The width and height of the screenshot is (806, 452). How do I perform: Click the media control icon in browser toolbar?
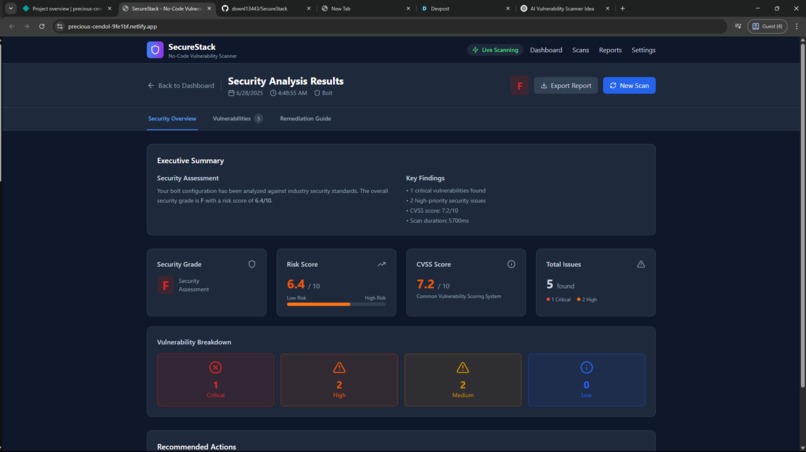pyautogui.click(x=738, y=26)
